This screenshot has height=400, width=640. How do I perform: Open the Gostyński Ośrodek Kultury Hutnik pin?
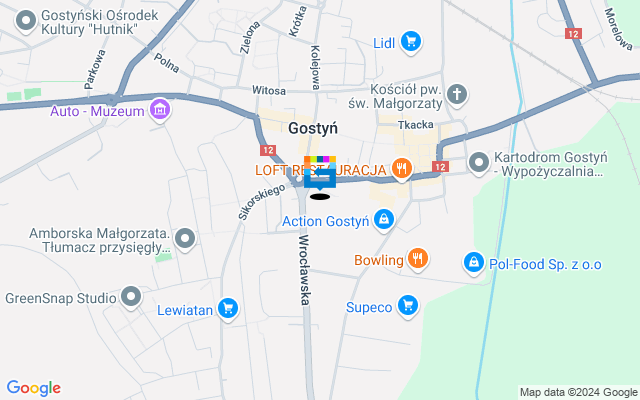click(x=26, y=21)
